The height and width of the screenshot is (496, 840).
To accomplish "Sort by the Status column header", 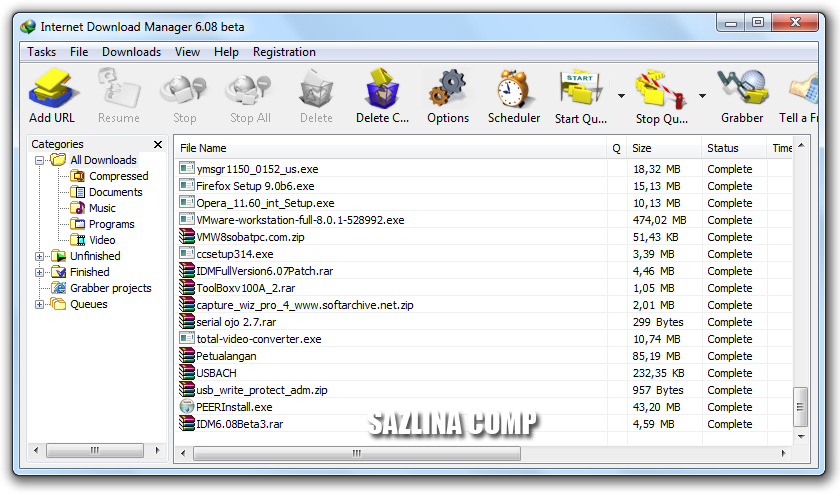I will click(734, 148).
